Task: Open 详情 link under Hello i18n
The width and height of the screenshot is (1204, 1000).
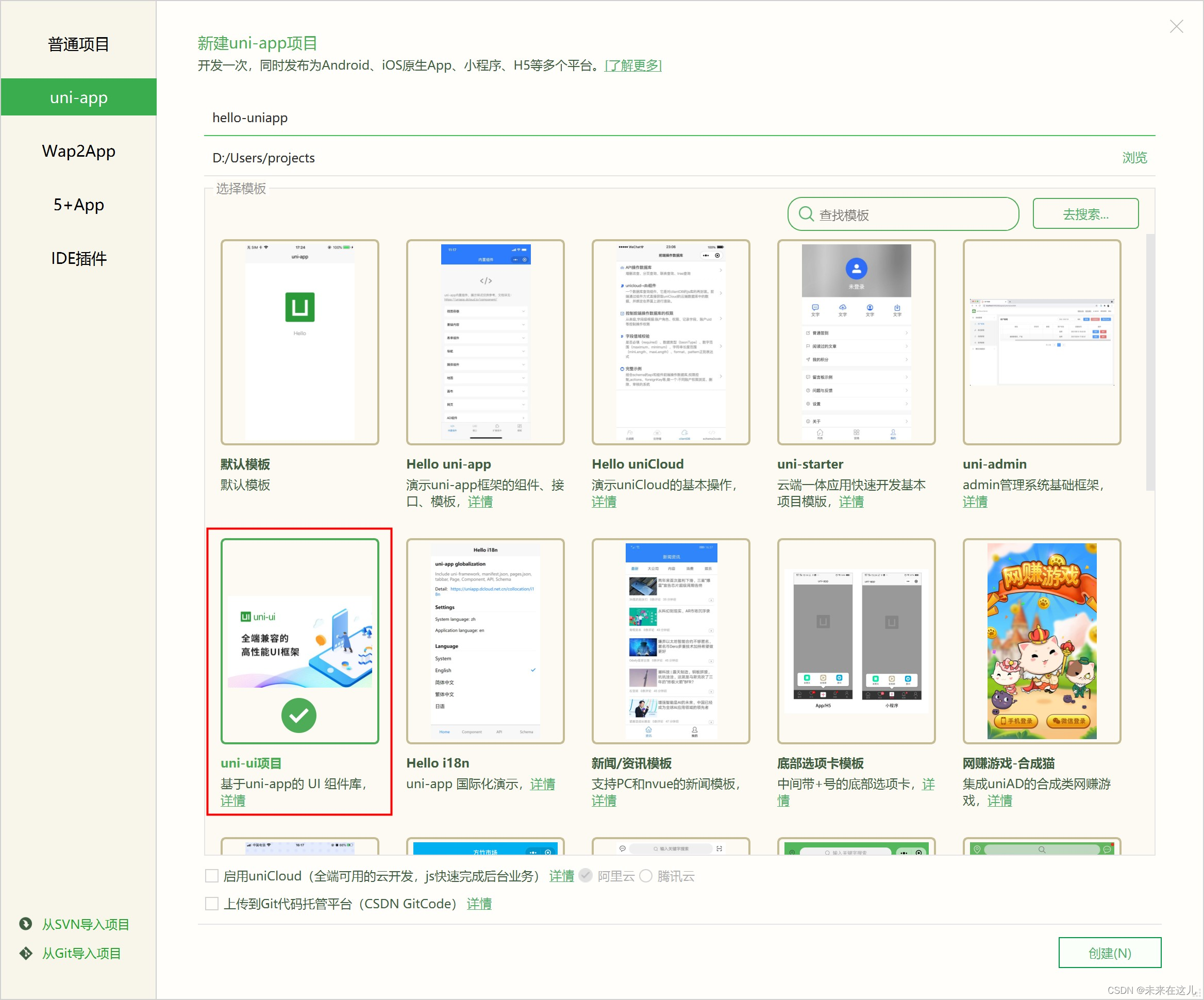Action: coord(542,784)
